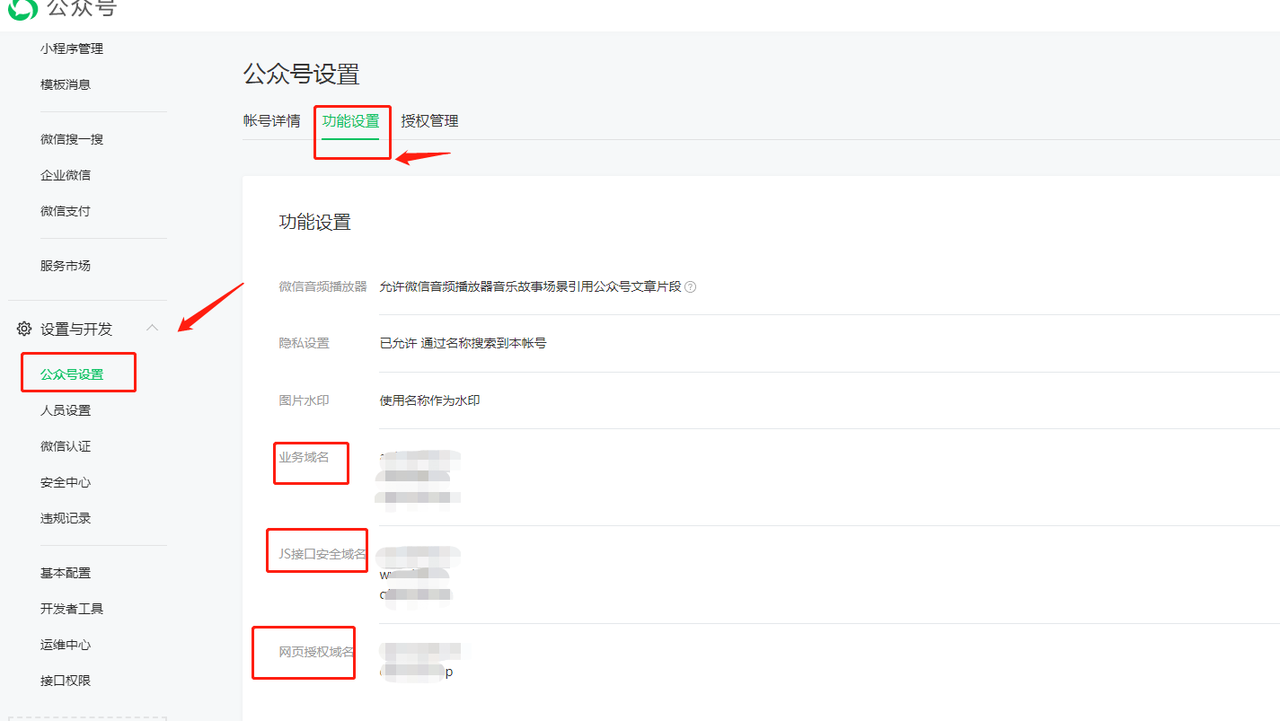
Task: Click the 网页授权域名 setting label
Action: coord(317,653)
